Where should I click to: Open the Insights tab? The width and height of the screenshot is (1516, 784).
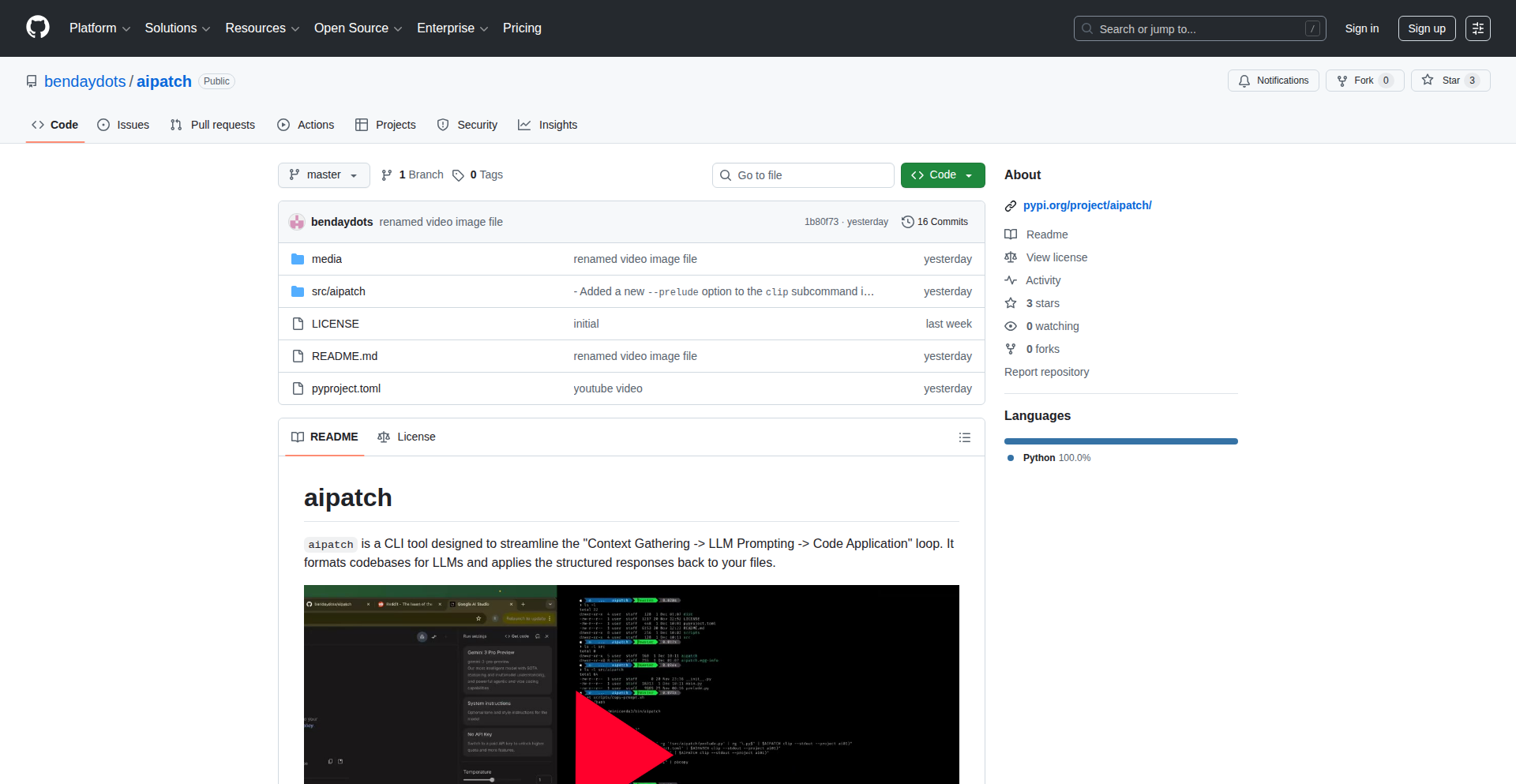pos(548,125)
